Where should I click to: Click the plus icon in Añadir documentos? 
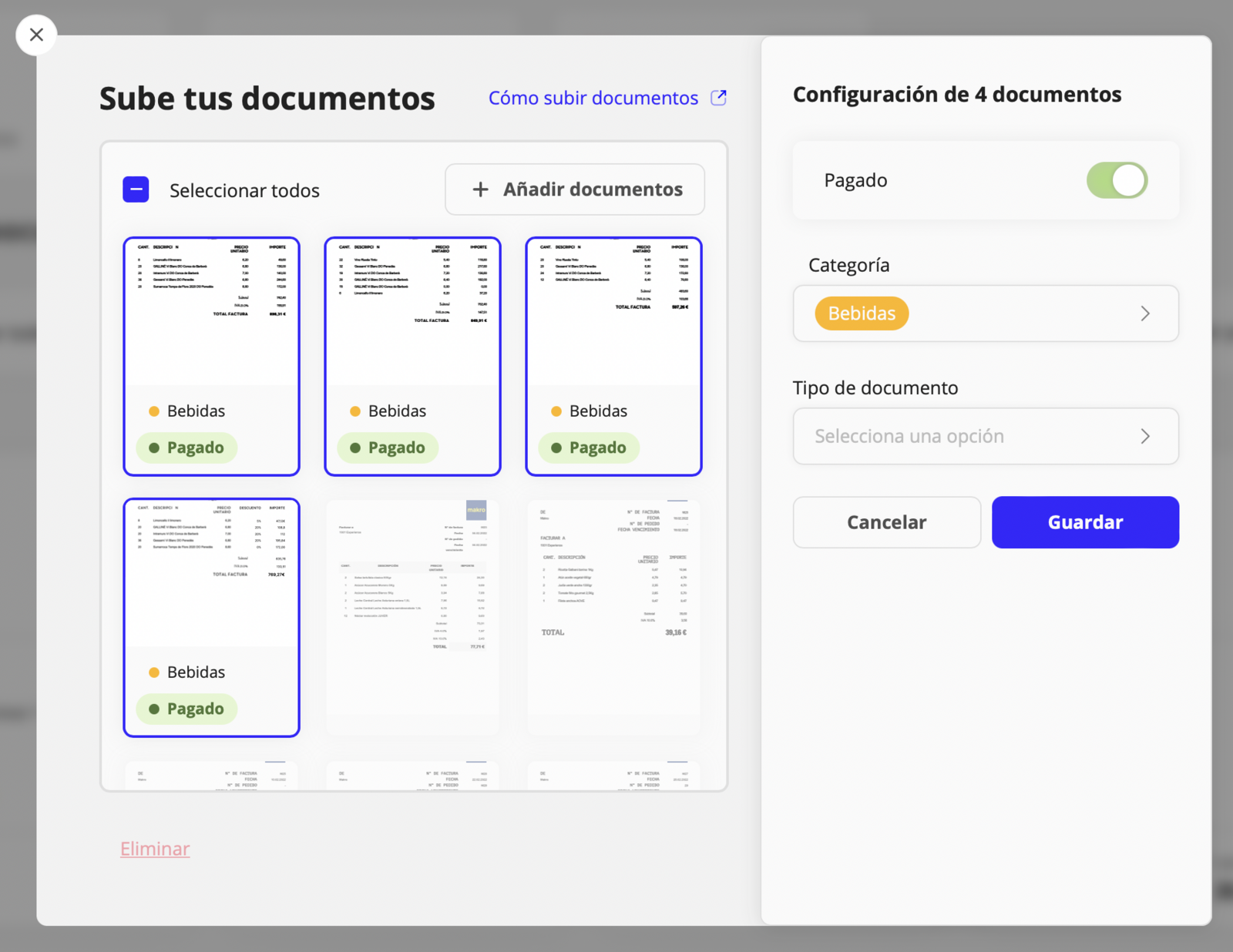click(x=480, y=189)
